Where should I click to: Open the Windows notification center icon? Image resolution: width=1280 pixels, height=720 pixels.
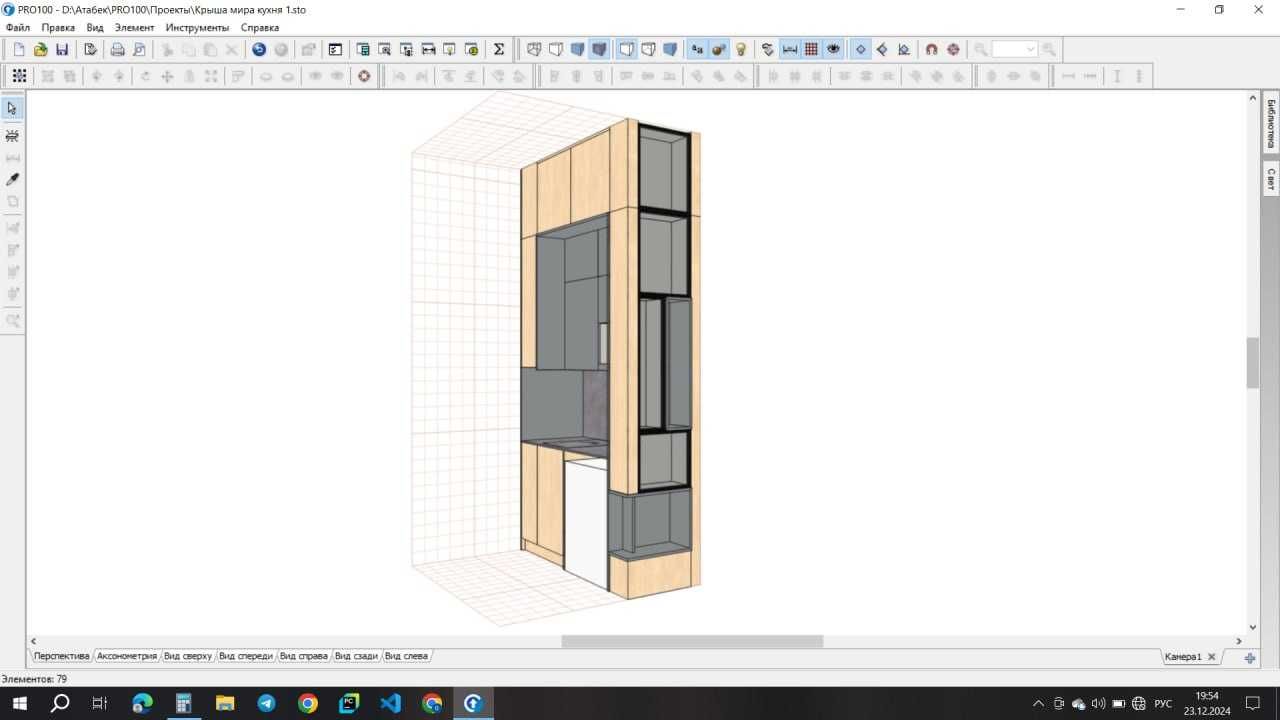click(1252, 703)
